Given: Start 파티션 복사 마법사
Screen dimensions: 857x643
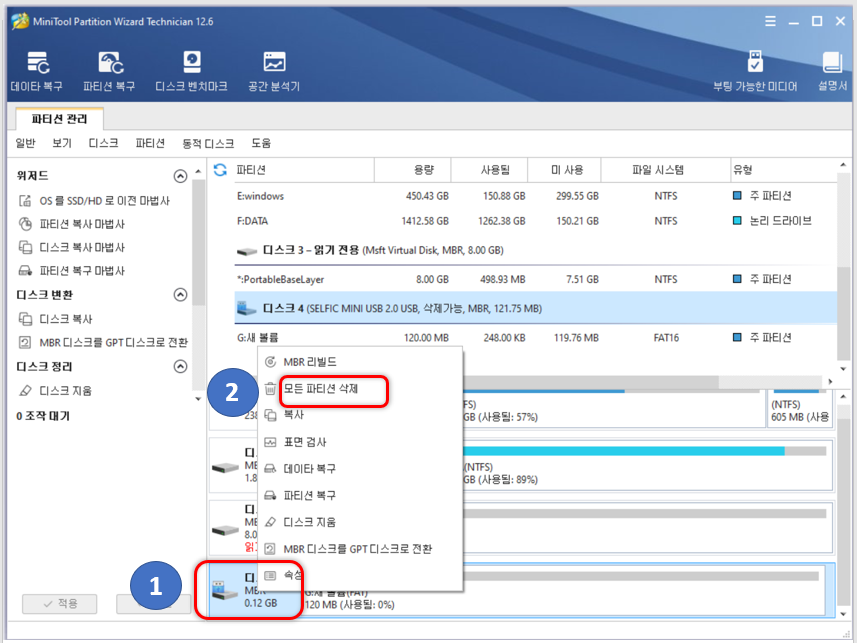Looking at the screenshot, I should coord(72,224).
